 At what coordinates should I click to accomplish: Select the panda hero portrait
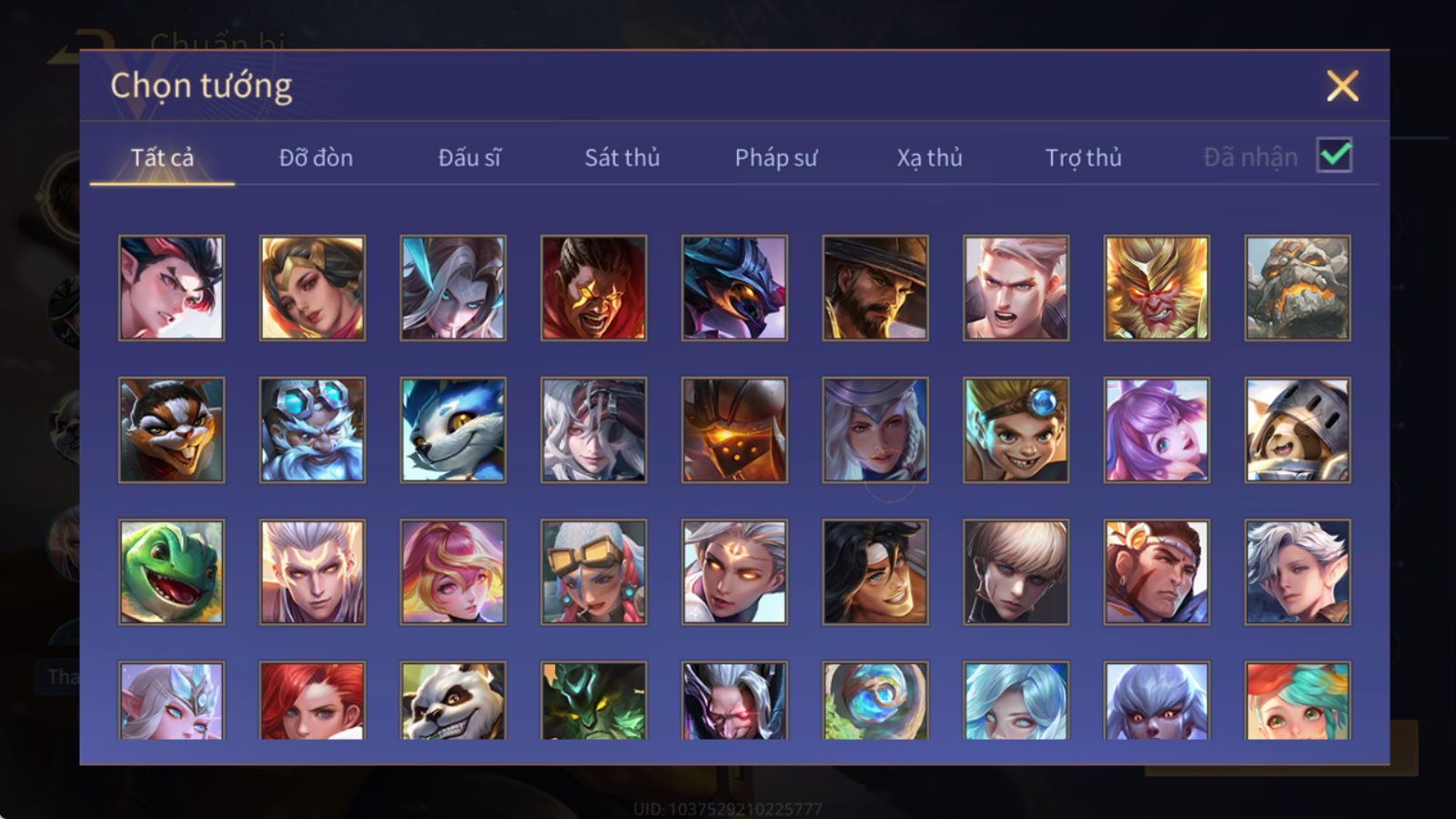[453, 700]
